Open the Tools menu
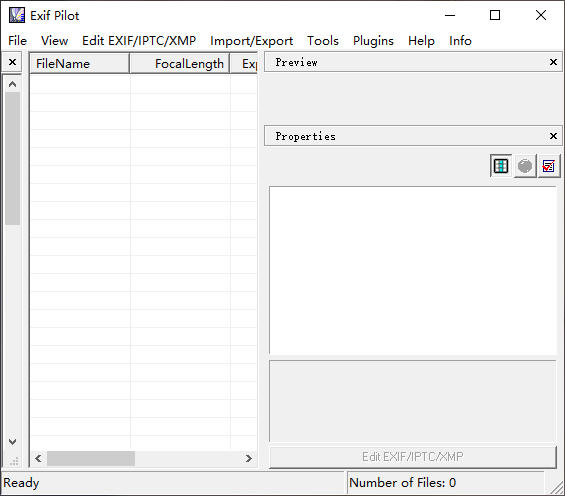Viewport: 565px width, 496px height. [x=323, y=41]
